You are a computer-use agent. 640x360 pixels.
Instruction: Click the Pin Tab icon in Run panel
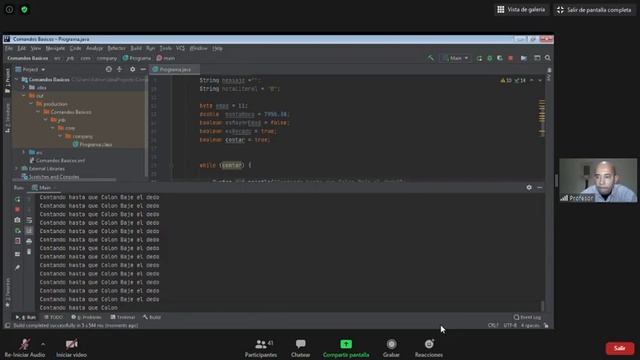(x=17, y=268)
